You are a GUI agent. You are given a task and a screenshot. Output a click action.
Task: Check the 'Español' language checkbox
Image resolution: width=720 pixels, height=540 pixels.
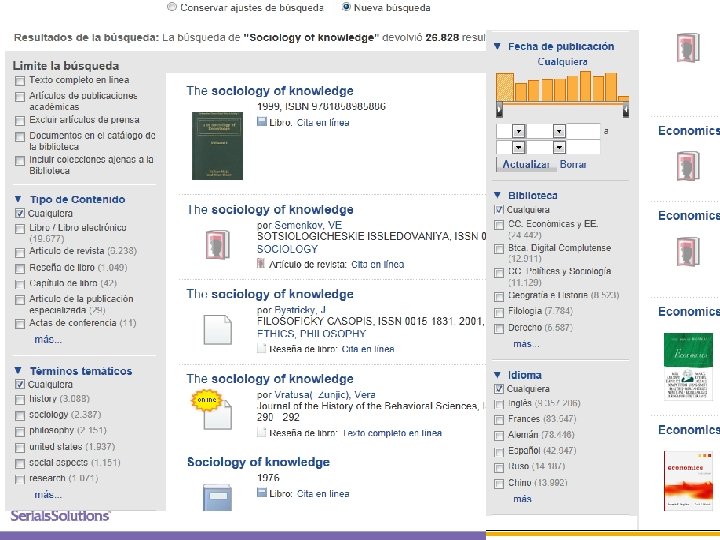(x=499, y=452)
